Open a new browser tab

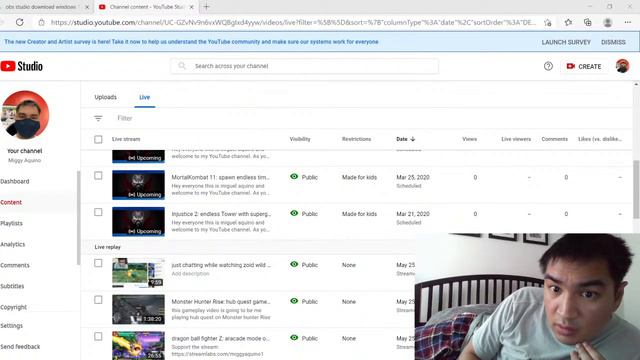click(x=207, y=7)
